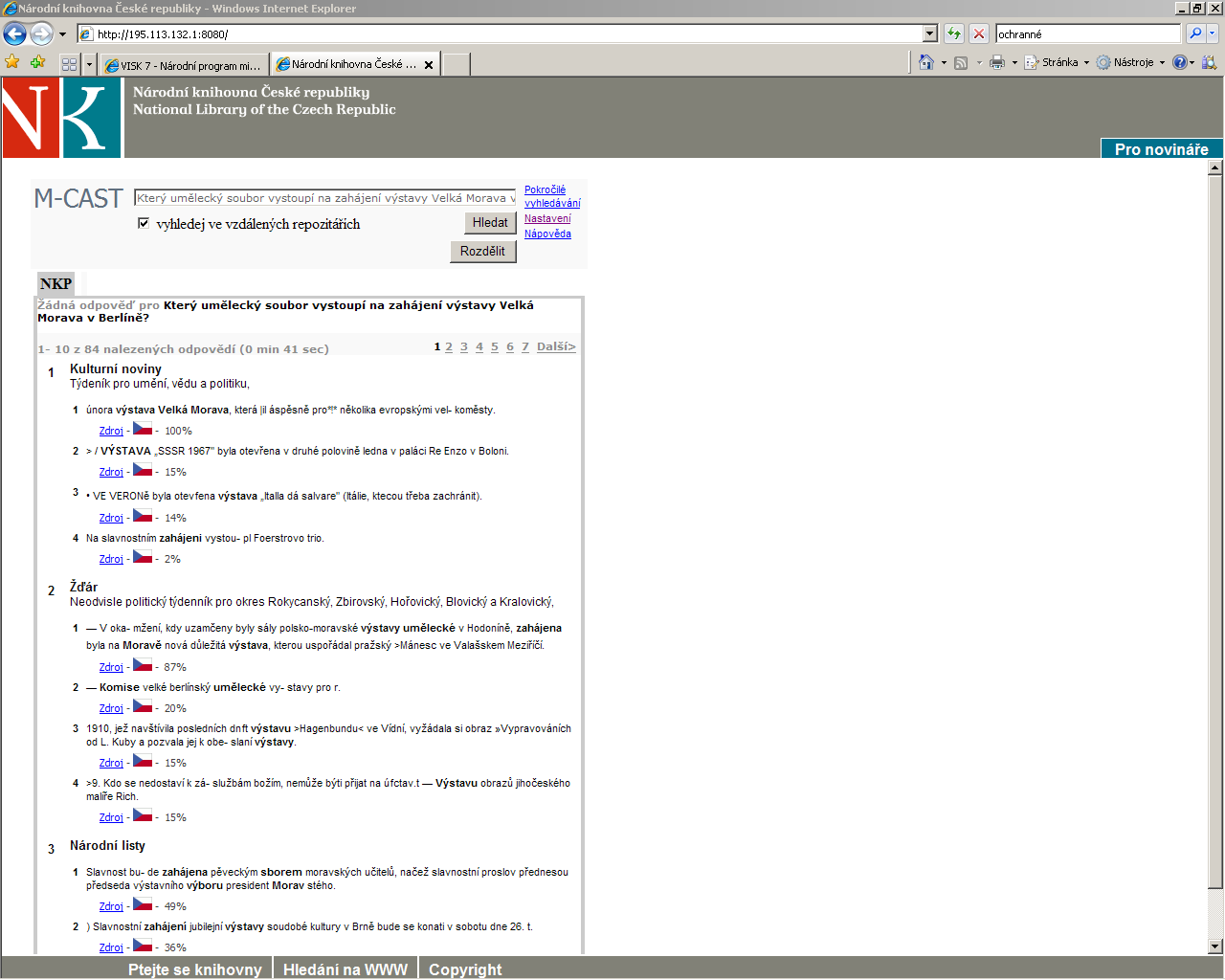Open Zdroj link for the 14% result
The image size is (1225, 980).
111,518
